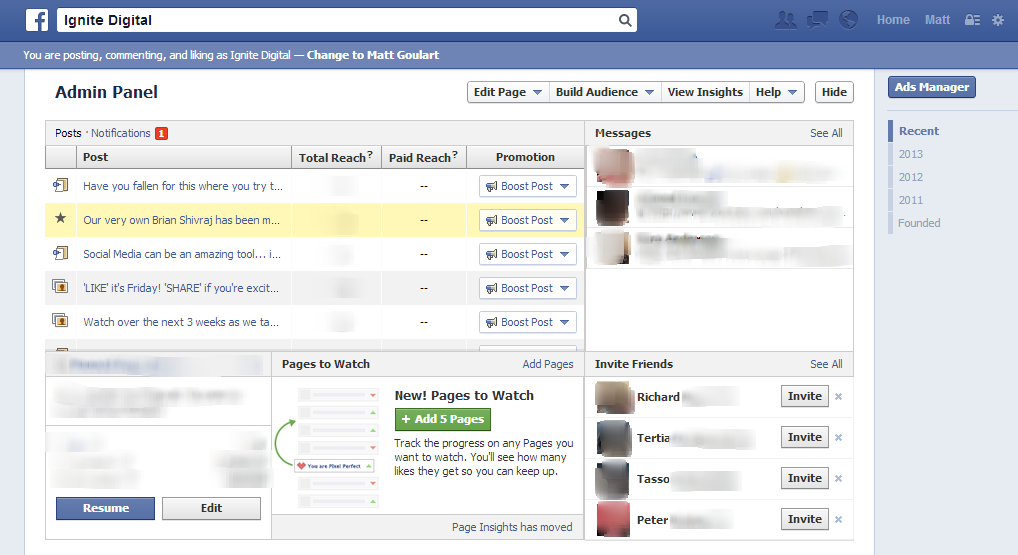Open the messages chat icon in top bar
This screenshot has height=555, width=1018.
pos(817,20)
